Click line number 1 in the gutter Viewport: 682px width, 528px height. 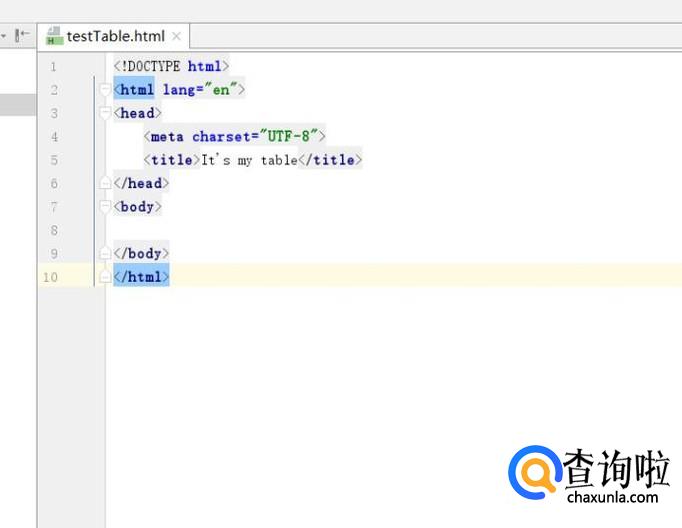tap(53, 67)
